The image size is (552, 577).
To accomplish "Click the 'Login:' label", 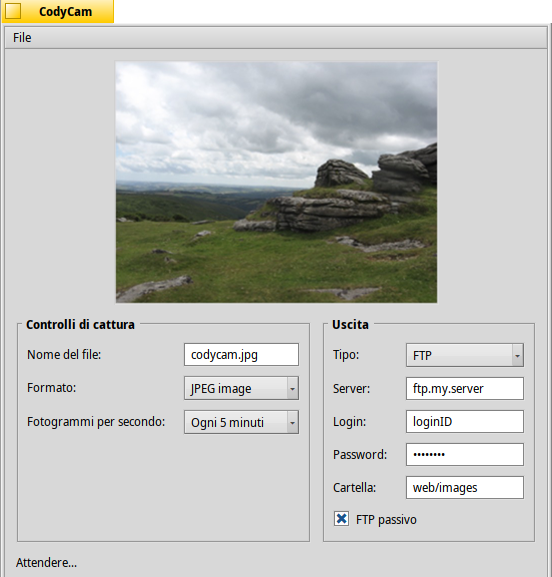I will pyautogui.click(x=350, y=422).
